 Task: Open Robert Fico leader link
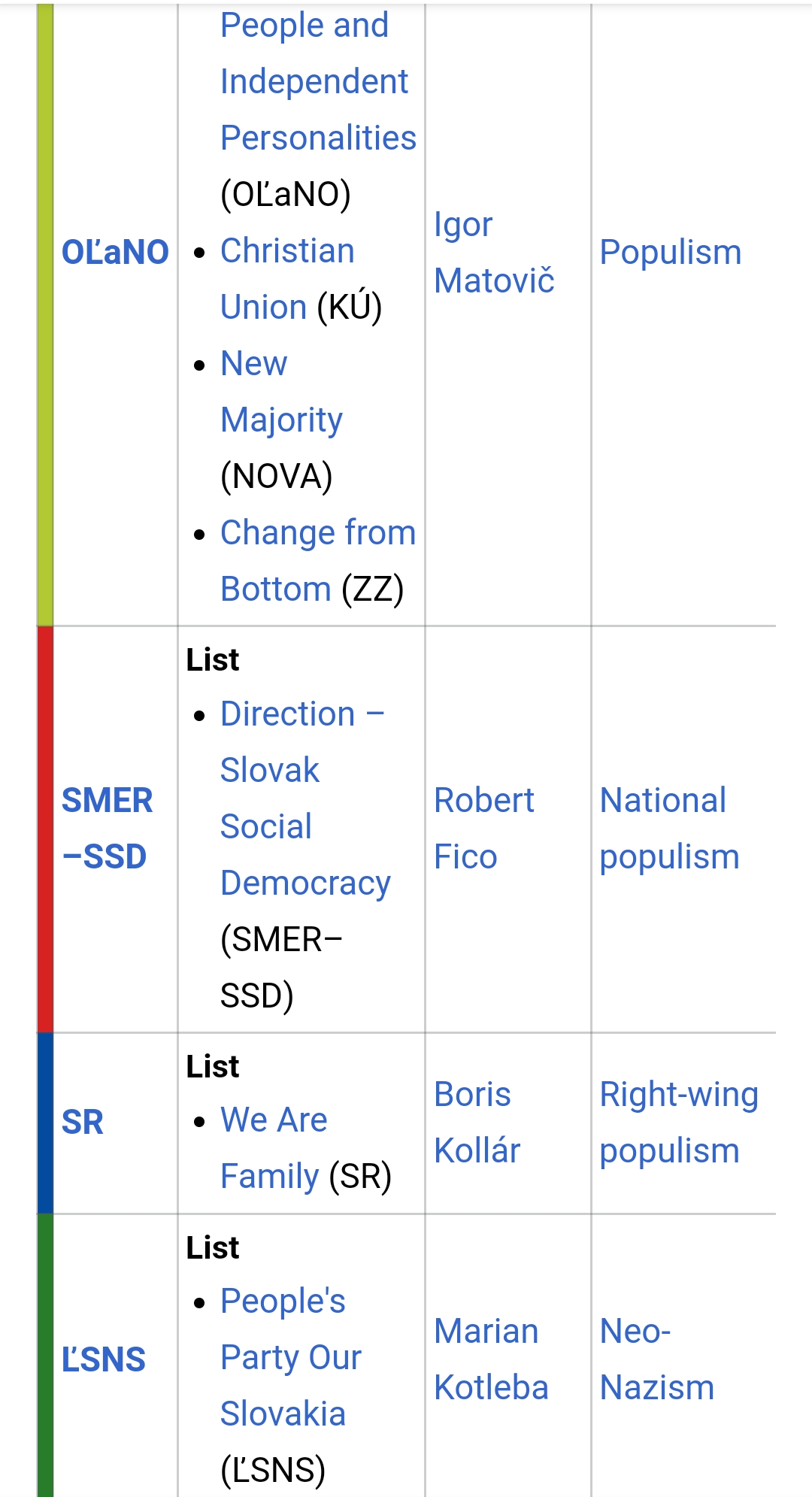[x=484, y=829]
